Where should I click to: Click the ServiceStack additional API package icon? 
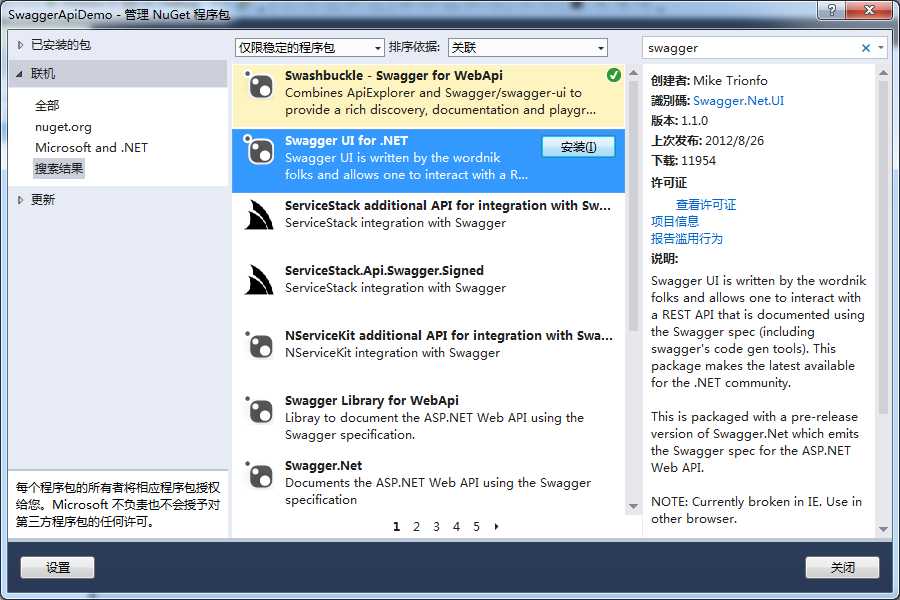point(259,215)
